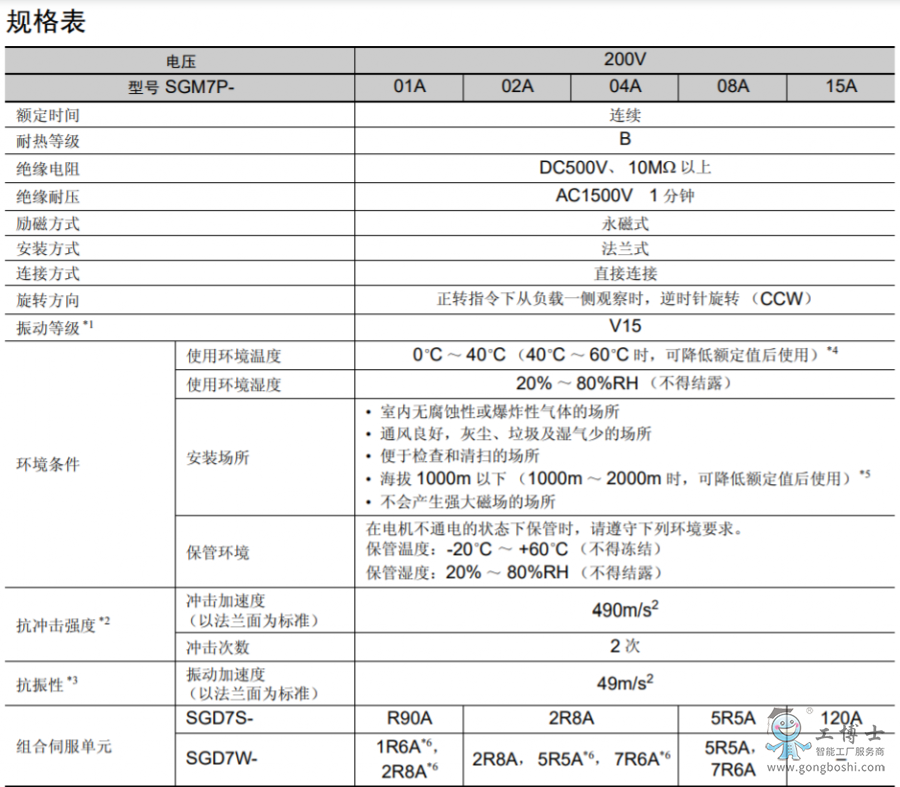
Task: Select the 耐热等级 row label
Action: click(48, 141)
